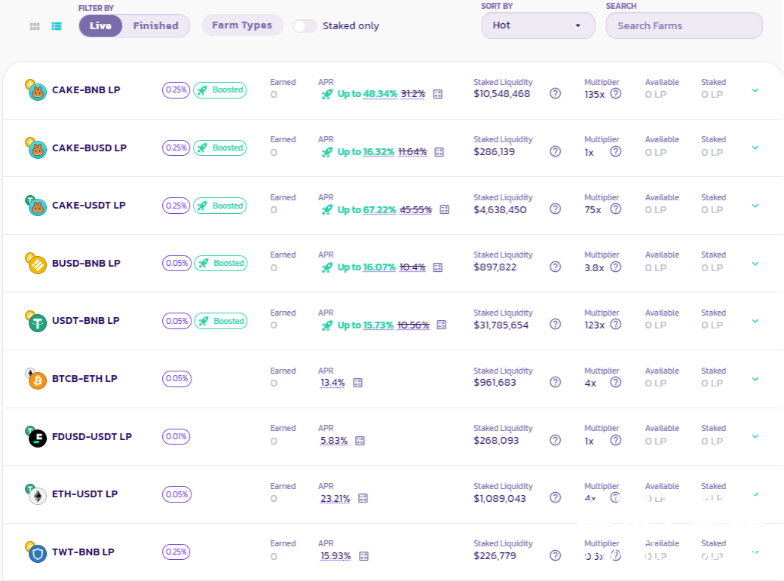Select the Live farms filter
Image resolution: width=784 pixels, height=581 pixels.
point(101,26)
